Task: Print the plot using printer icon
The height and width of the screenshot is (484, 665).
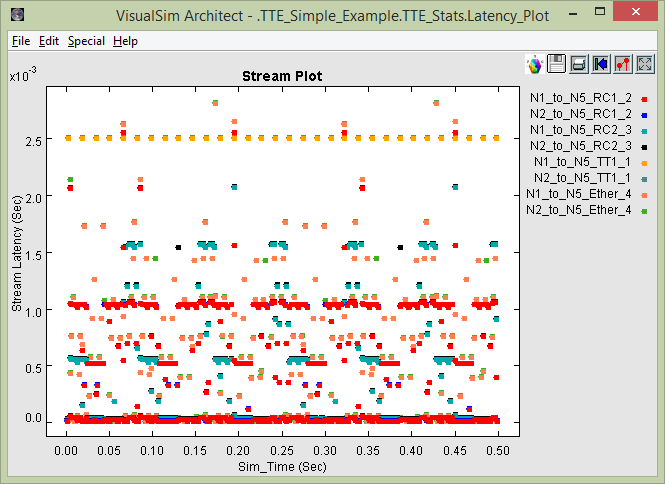Action: [579, 65]
